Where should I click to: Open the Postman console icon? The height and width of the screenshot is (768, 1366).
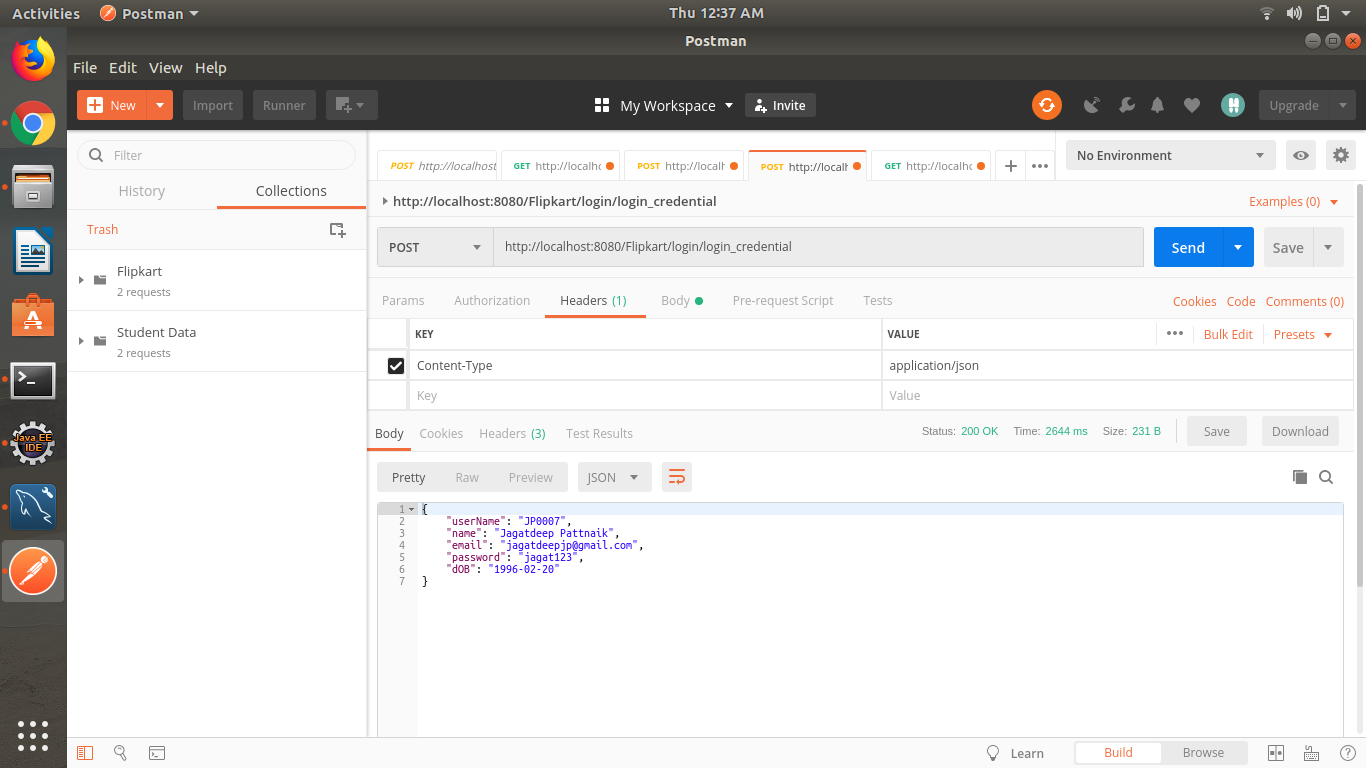pos(157,753)
